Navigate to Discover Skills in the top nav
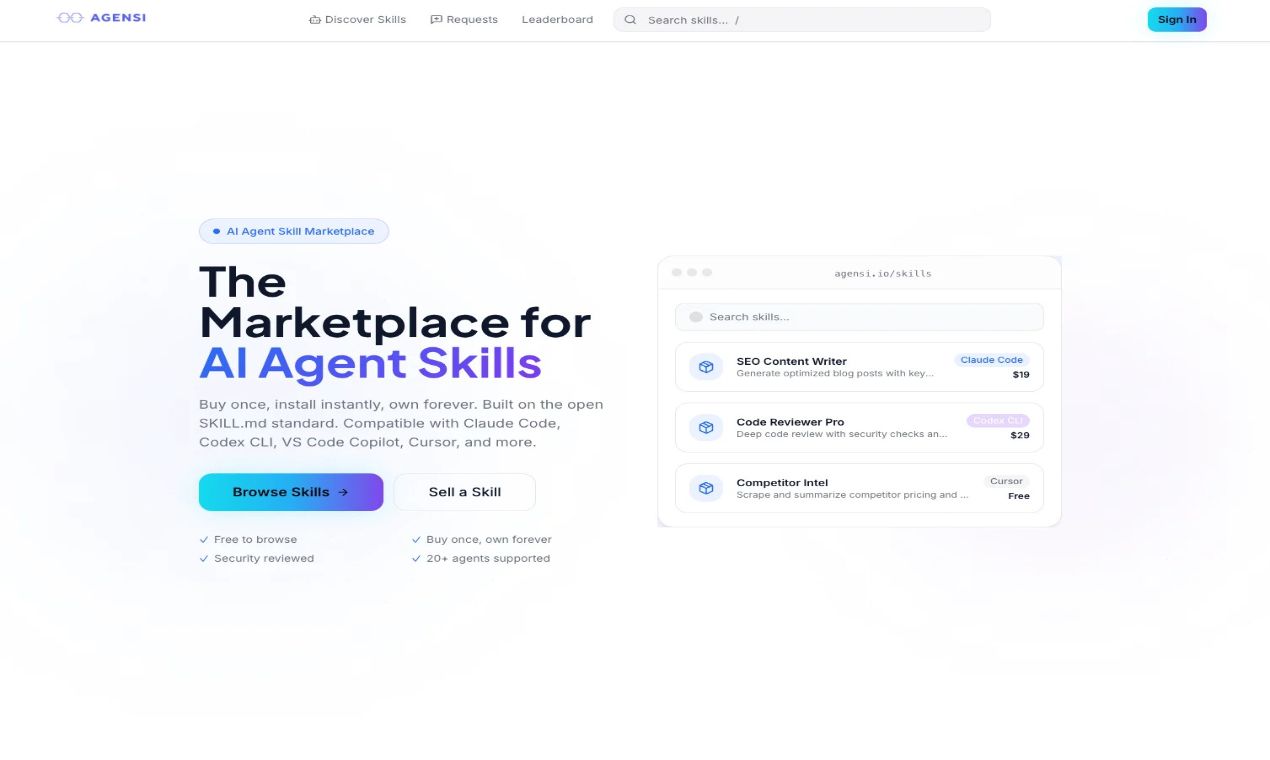This screenshot has width=1270, height=760. [366, 19]
